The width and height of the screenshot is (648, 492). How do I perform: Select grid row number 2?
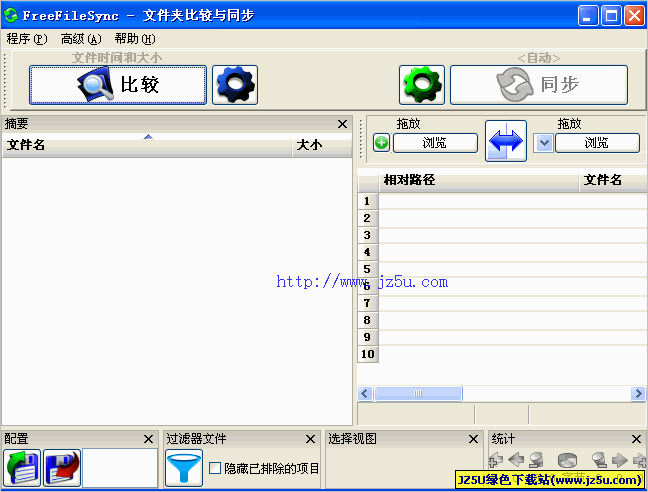pyautogui.click(x=367, y=218)
